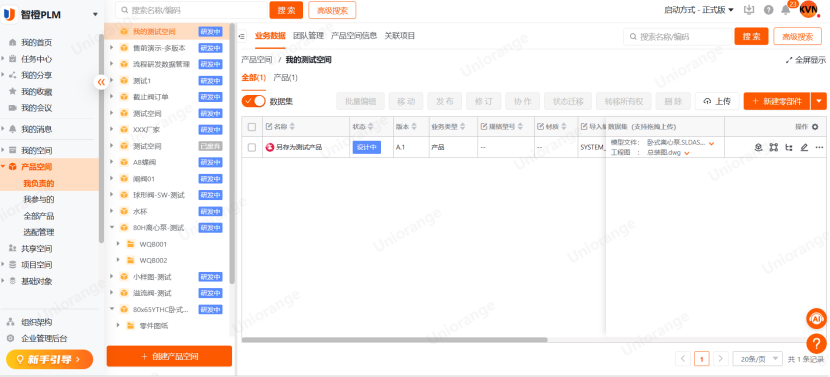Open the structure diagram icon in the row actions
Viewport: 830px width, 377px height.
tap(773, 148)
